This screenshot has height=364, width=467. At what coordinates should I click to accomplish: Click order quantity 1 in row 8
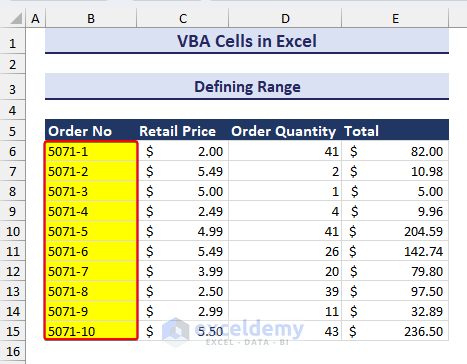point(285,191)
